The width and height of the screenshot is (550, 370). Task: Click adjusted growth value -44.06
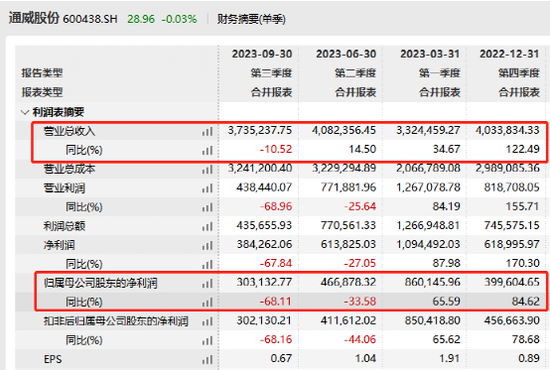coord(360,339)
